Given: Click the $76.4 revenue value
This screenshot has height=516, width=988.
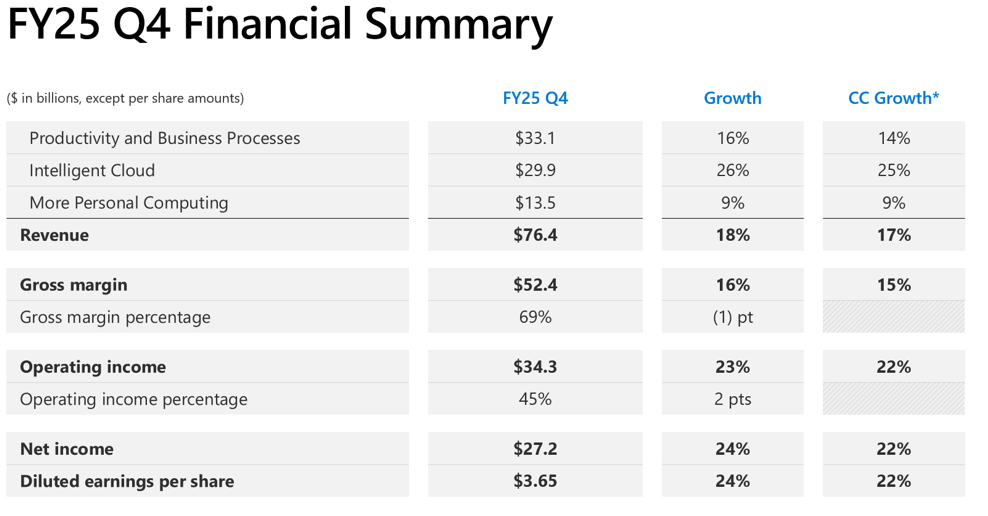Looking at the screenshot, I should coord(535,235).
